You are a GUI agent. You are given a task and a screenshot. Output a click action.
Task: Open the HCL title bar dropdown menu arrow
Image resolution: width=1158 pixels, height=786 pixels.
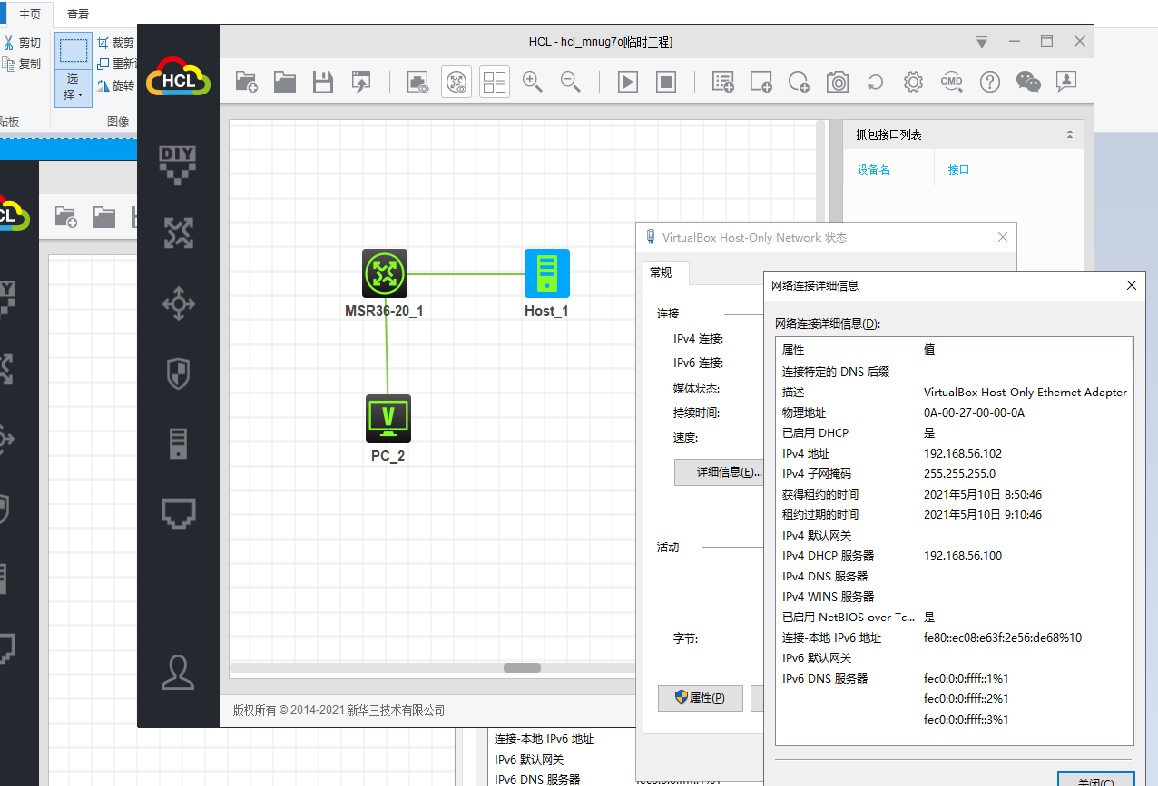(x=981, y=42)
